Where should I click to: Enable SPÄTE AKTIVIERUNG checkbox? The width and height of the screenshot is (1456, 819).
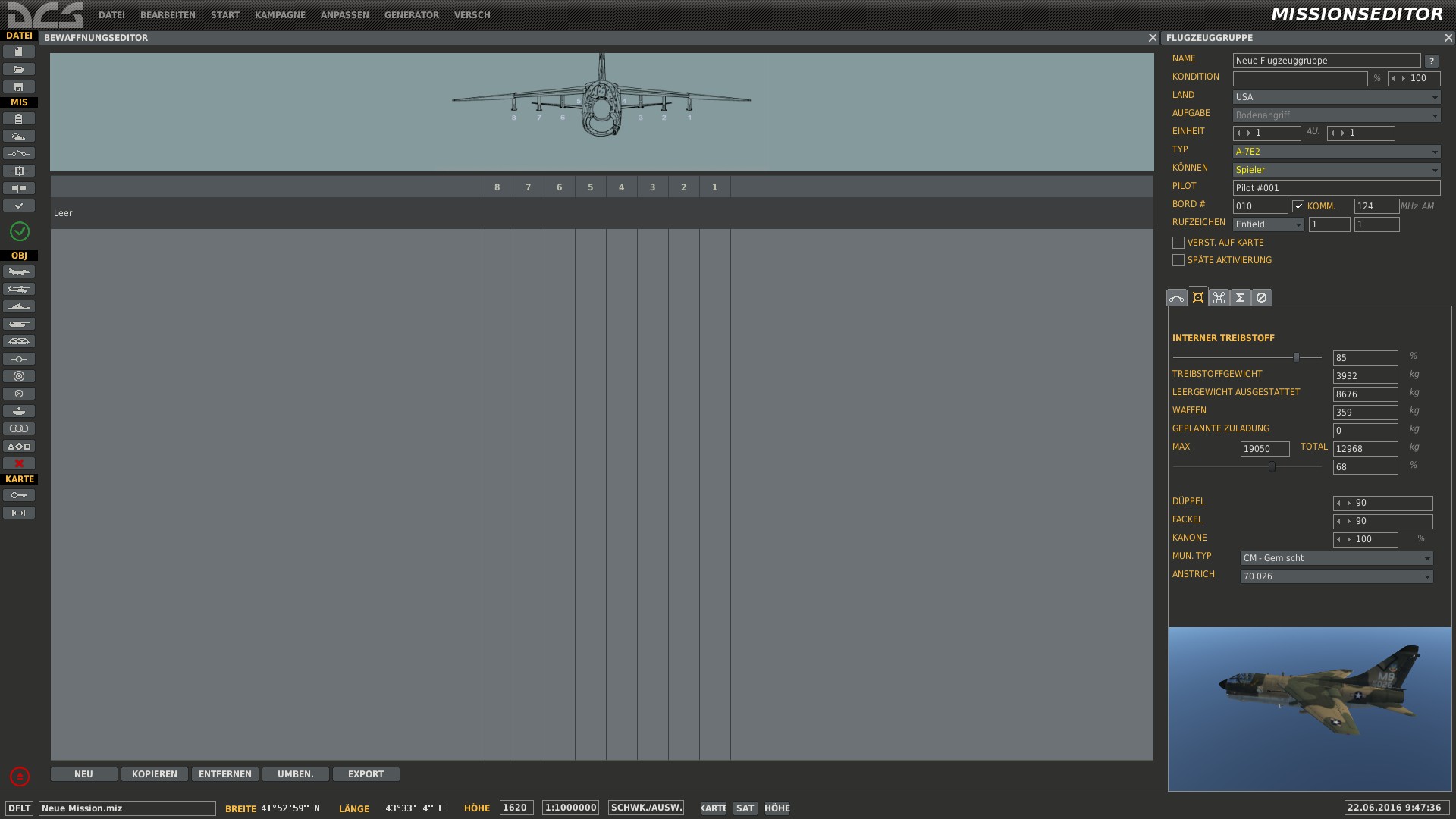click(x=1178, y=260)
